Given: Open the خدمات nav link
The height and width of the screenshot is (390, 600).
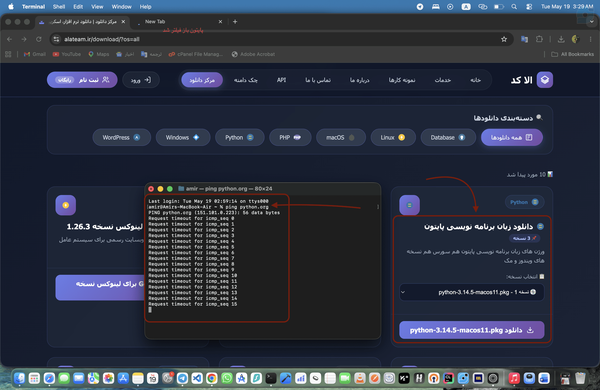Looking at the screenshot, I should click(x=443, y=80).
